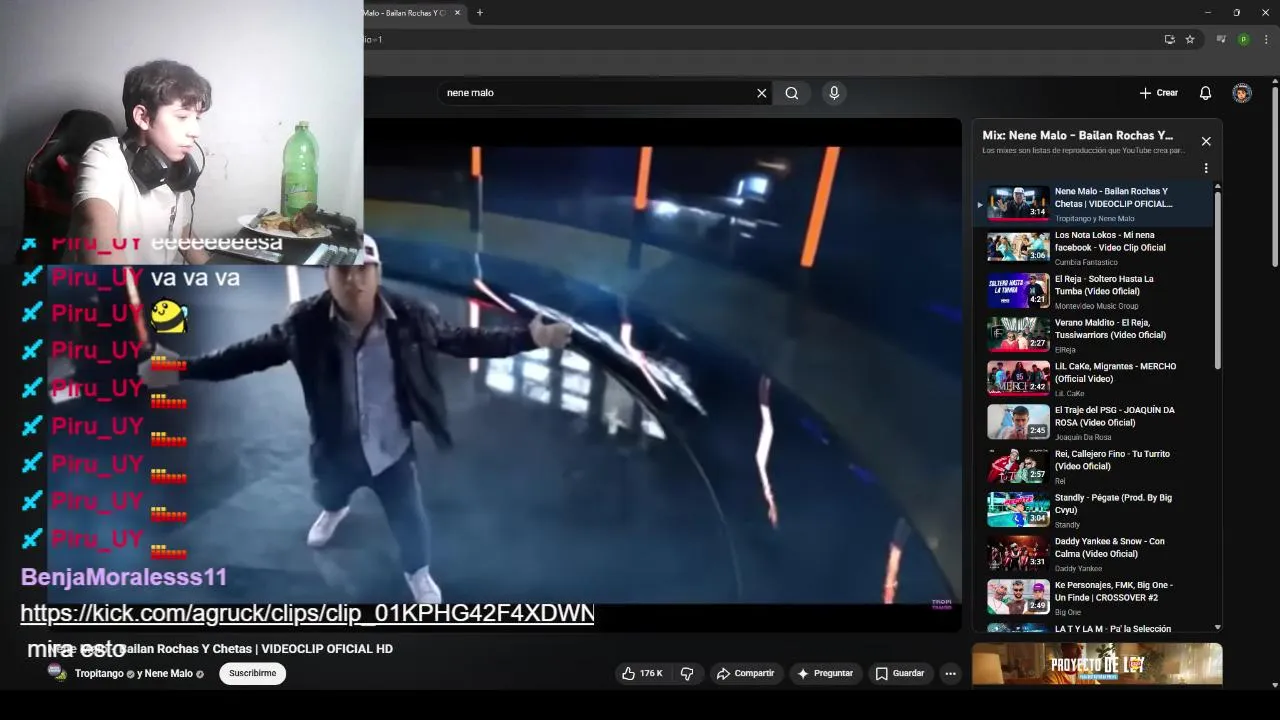The width and height of the screenshot is (1280, 720).
Task: Like the video with 176 K likes
Action: pyautogui.click(x=642, y=674)
